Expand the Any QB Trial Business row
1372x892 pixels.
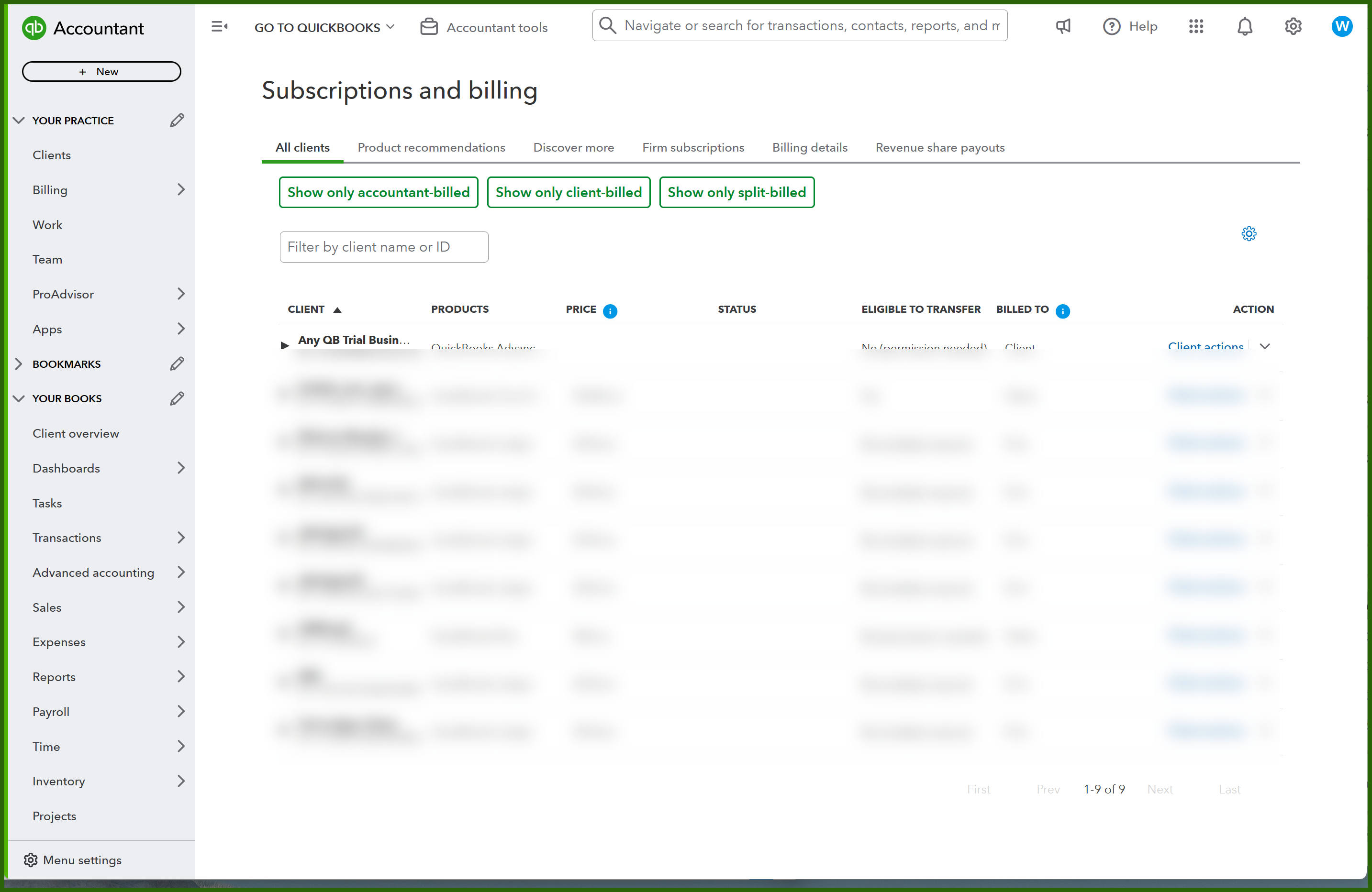tap(284, 344)
